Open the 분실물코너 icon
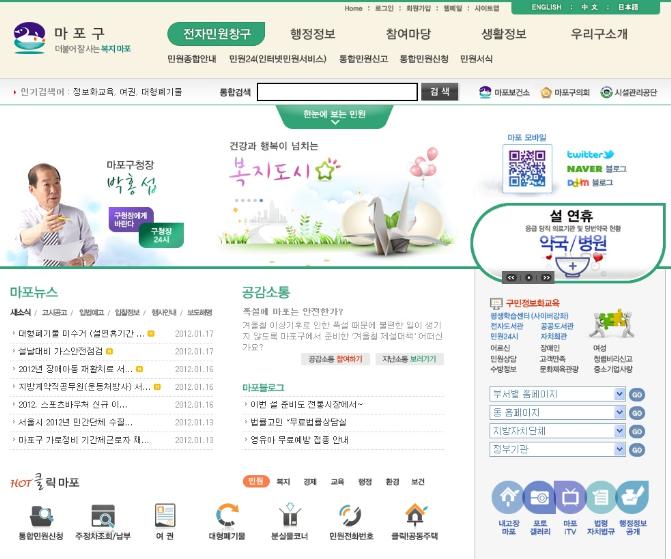The width and height of the screenshot is (671, 559). pos(290,515)
